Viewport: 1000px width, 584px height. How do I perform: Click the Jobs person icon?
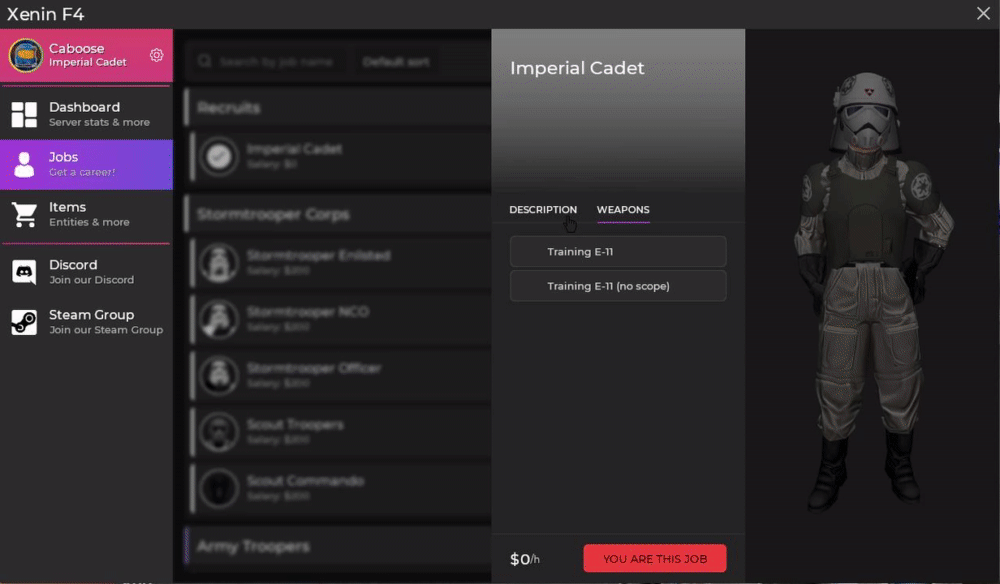click(24, 164)
